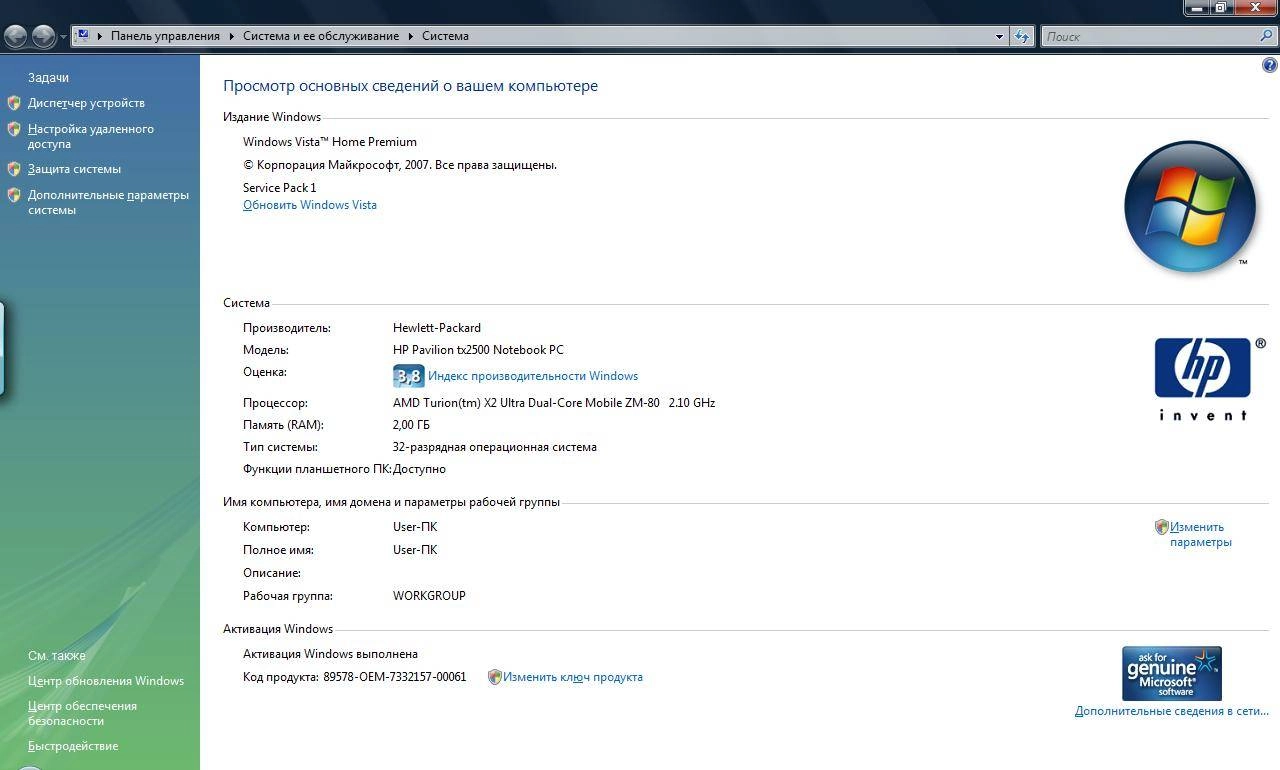The width and height of the screenshot is (1280, 770).
Task: Click the product code 89578-OEM-7332157-00061
Action: [x=395, y=677]
